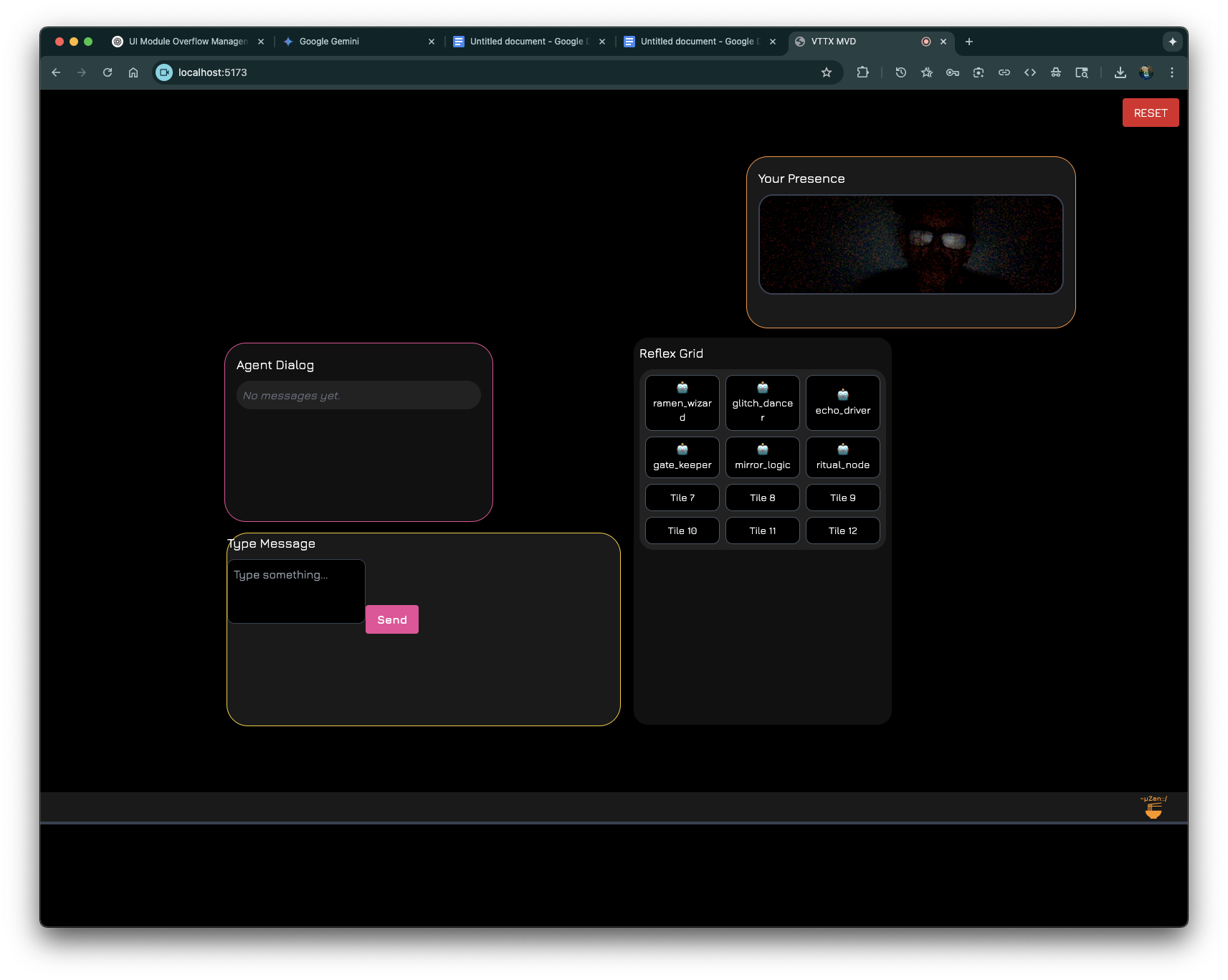Choose the echo_driver tile

(842, 403)
